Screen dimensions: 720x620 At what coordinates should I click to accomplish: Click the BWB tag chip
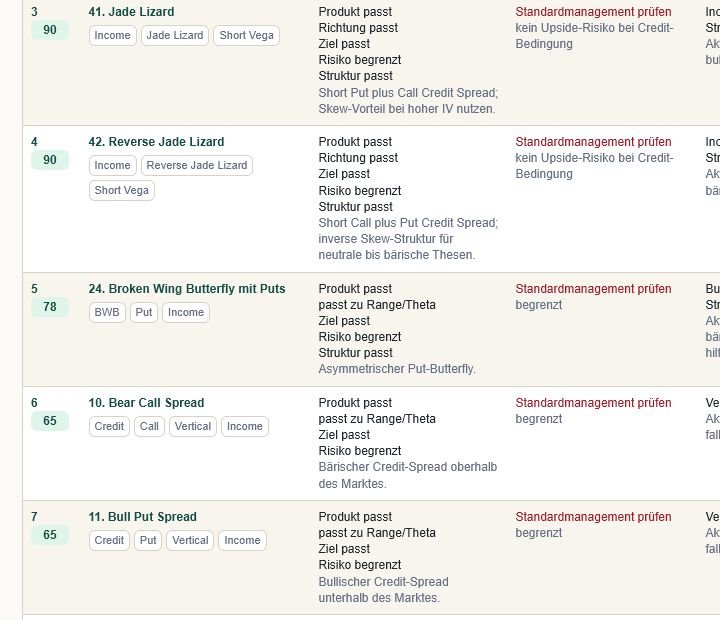tap(107, 312)
